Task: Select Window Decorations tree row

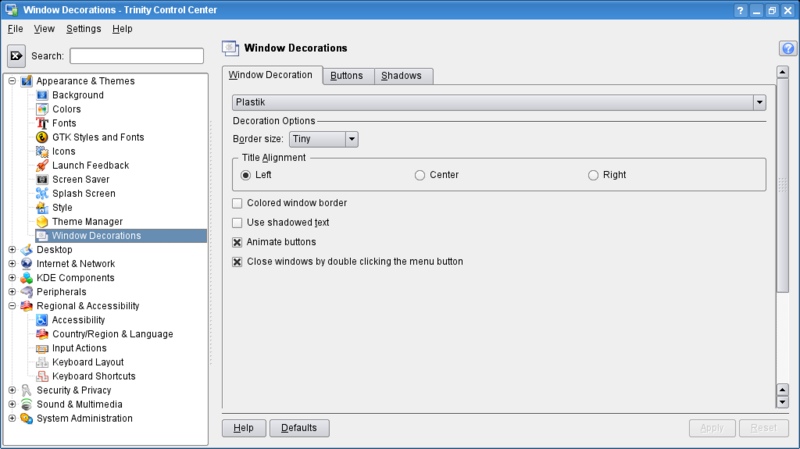Action: [121, 236]
